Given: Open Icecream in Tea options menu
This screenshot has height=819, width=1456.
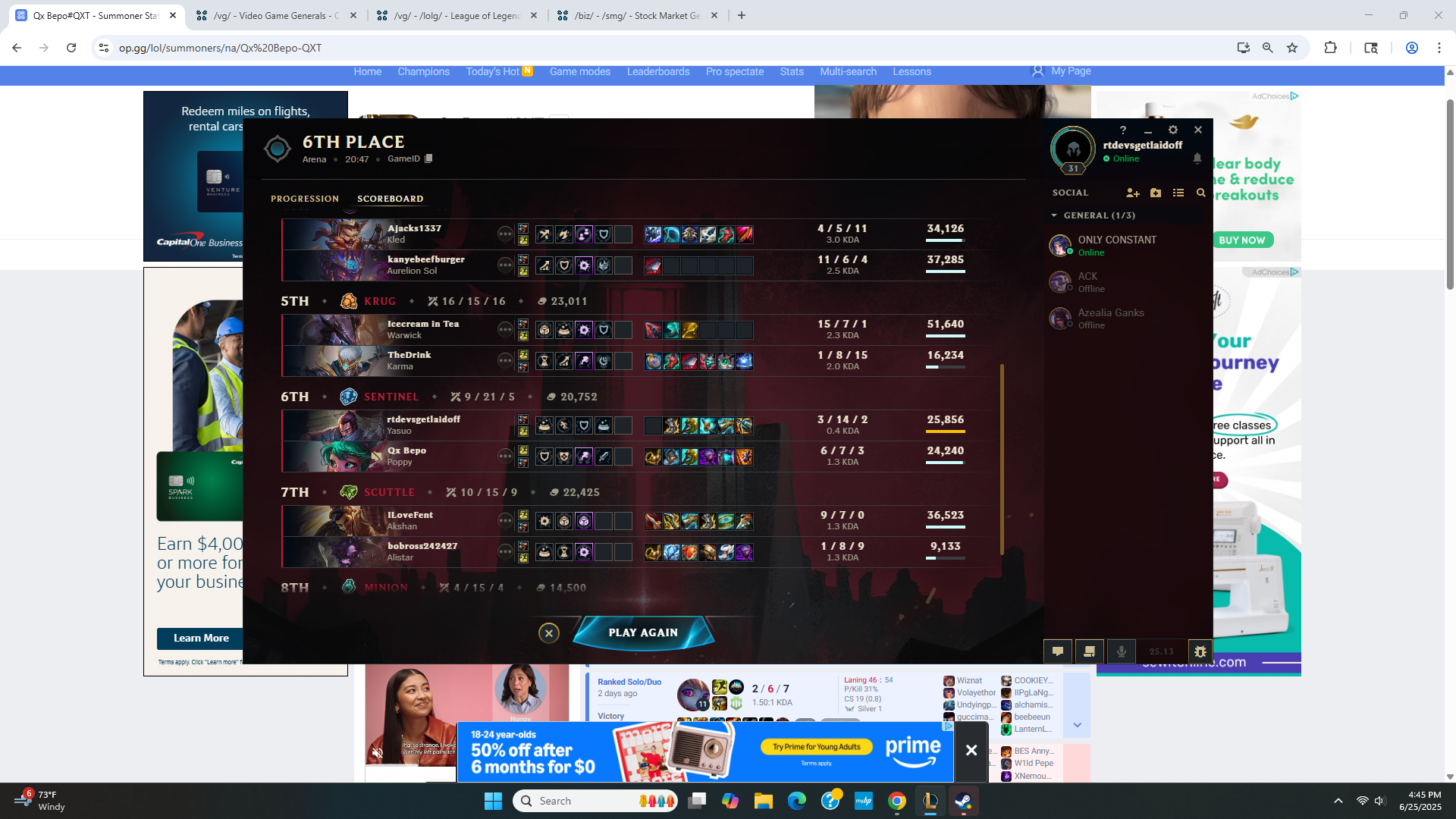Looking at the screenshot, I should 505,329.
